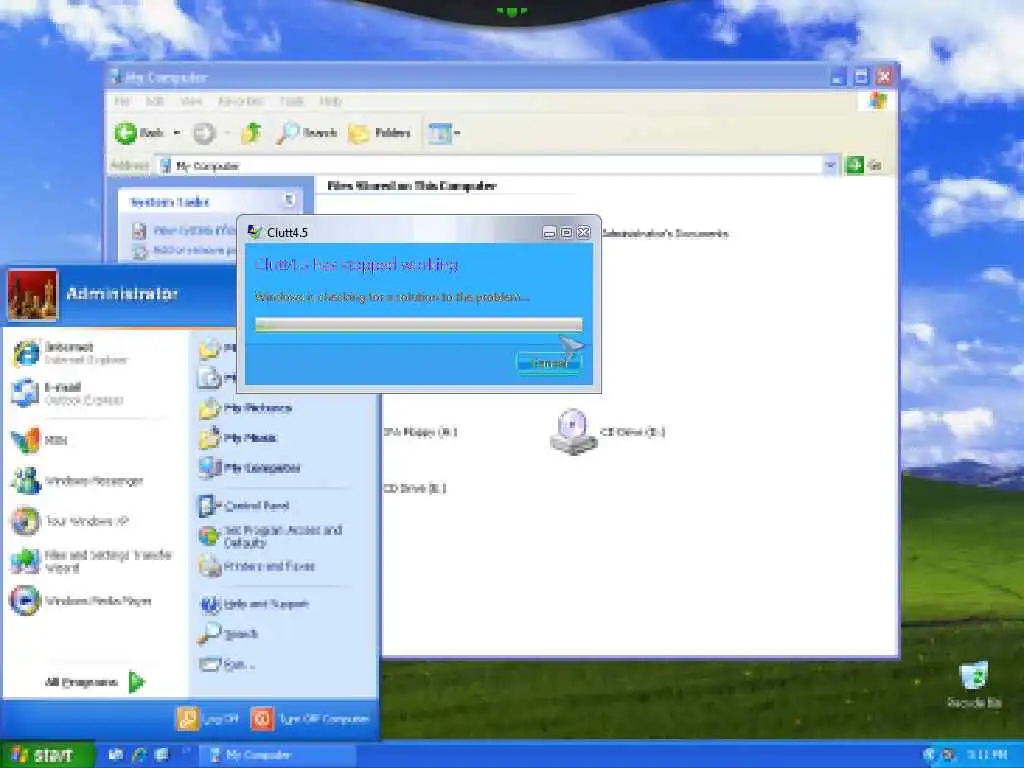Open Set Program Access and Defaults
The width and height of the screenshot is (1024, 768).
(x=270, y=536)
